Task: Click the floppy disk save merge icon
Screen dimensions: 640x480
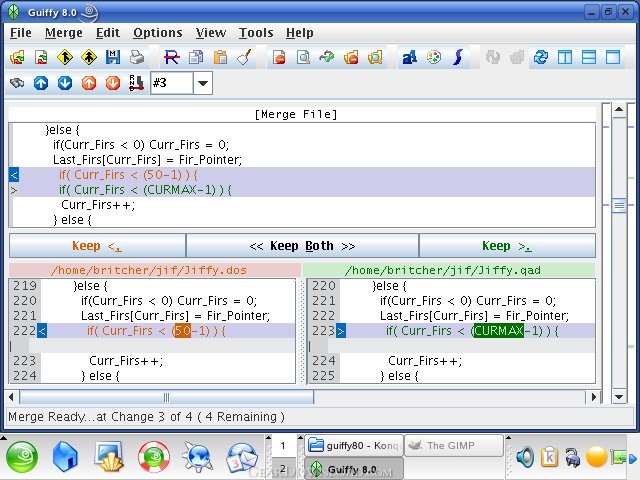Action: (x=113, y=57)
